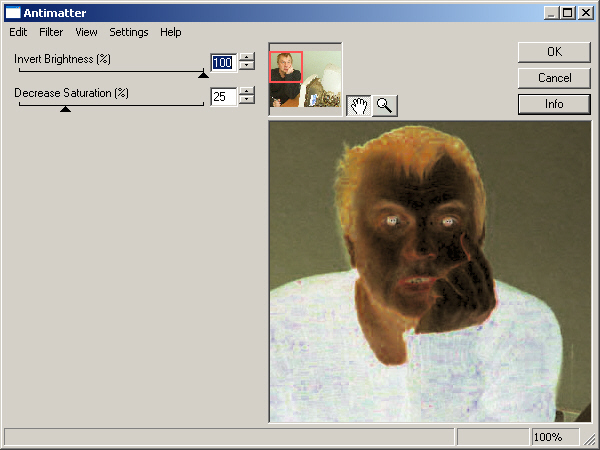Increase Invert Brightness with up arrow
Image resolution: width=600 pixels, height=450 pixels.
click(x=247, y=57)
